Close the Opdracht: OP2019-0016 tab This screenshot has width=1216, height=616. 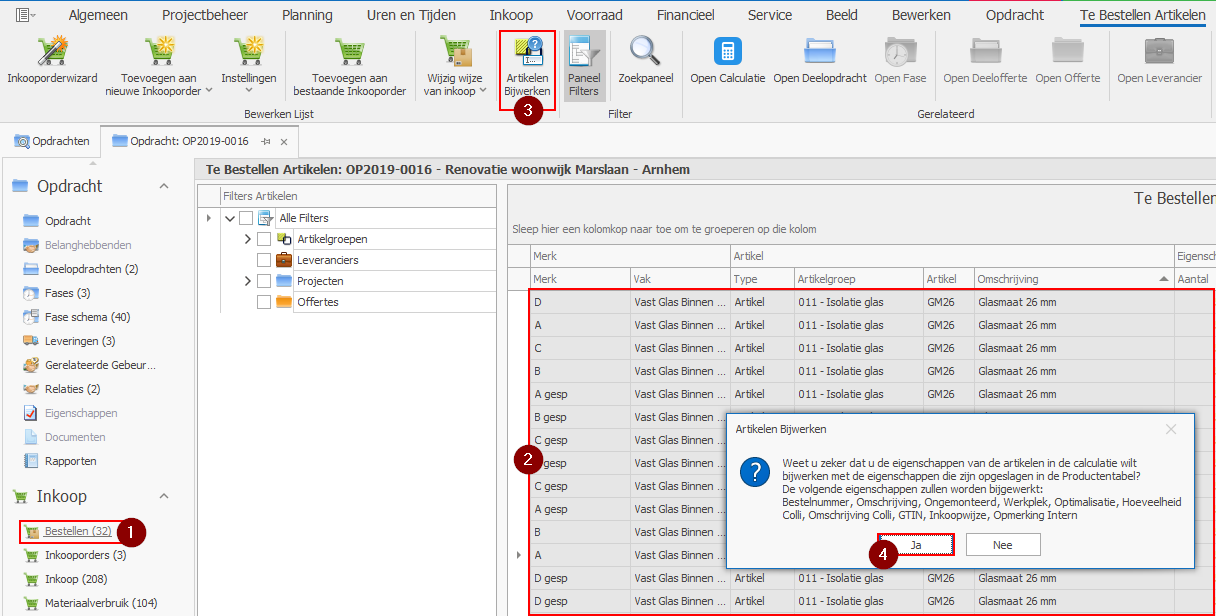point(284,142)
